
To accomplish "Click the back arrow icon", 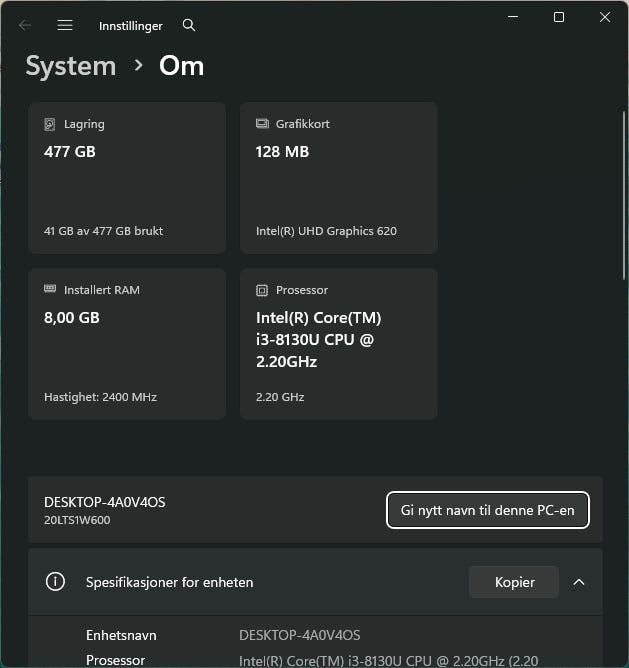I will click(x=25, y=25).
